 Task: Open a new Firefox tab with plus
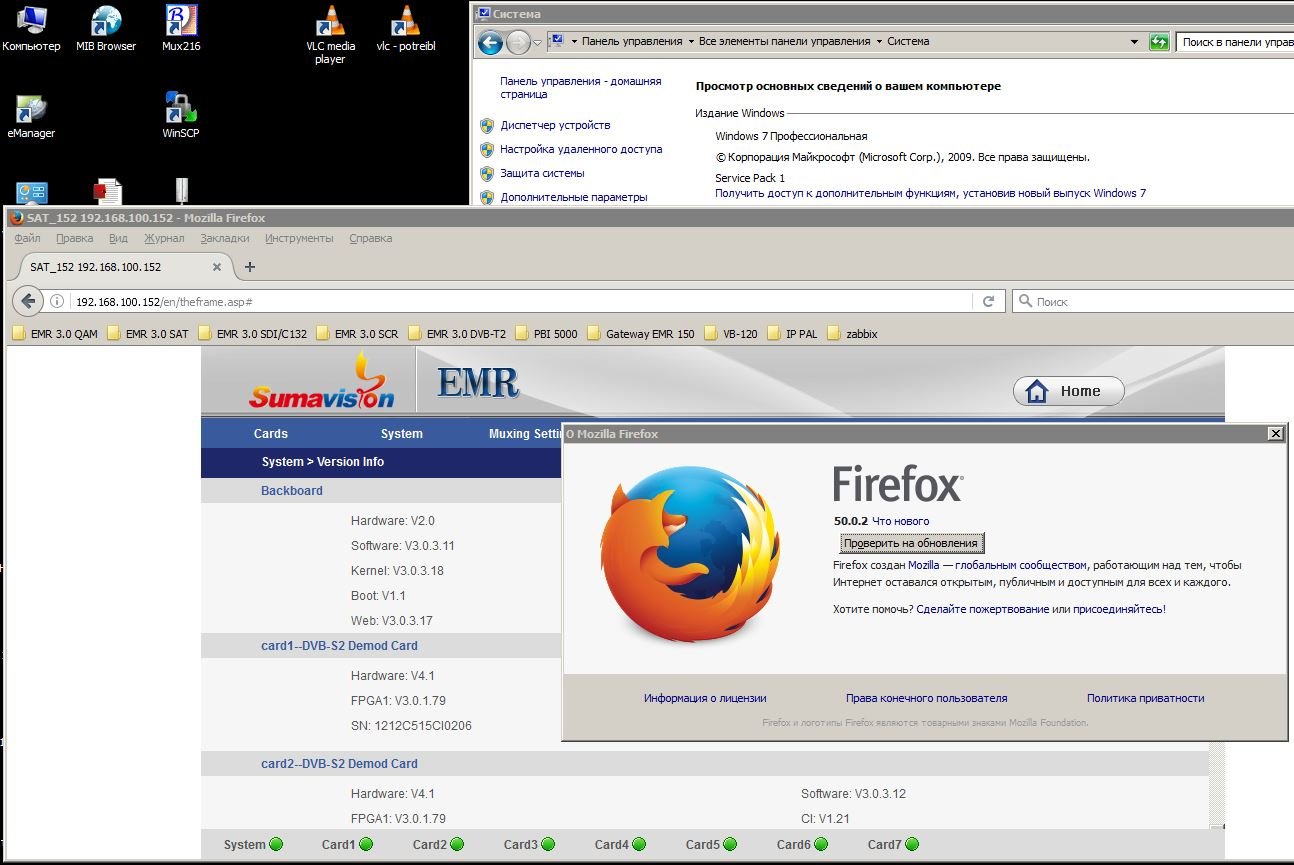[250, 267]
